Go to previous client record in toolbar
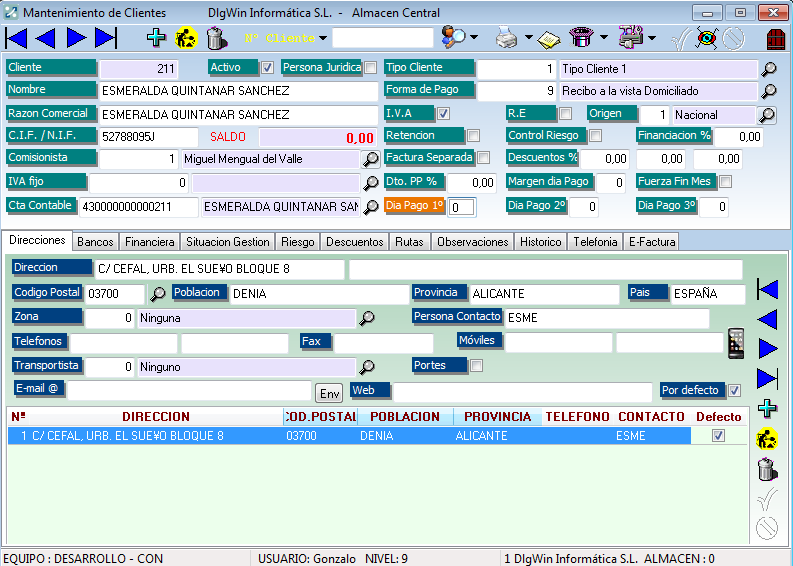This screenshot has width=793, height=566. [x=46, y=38]
